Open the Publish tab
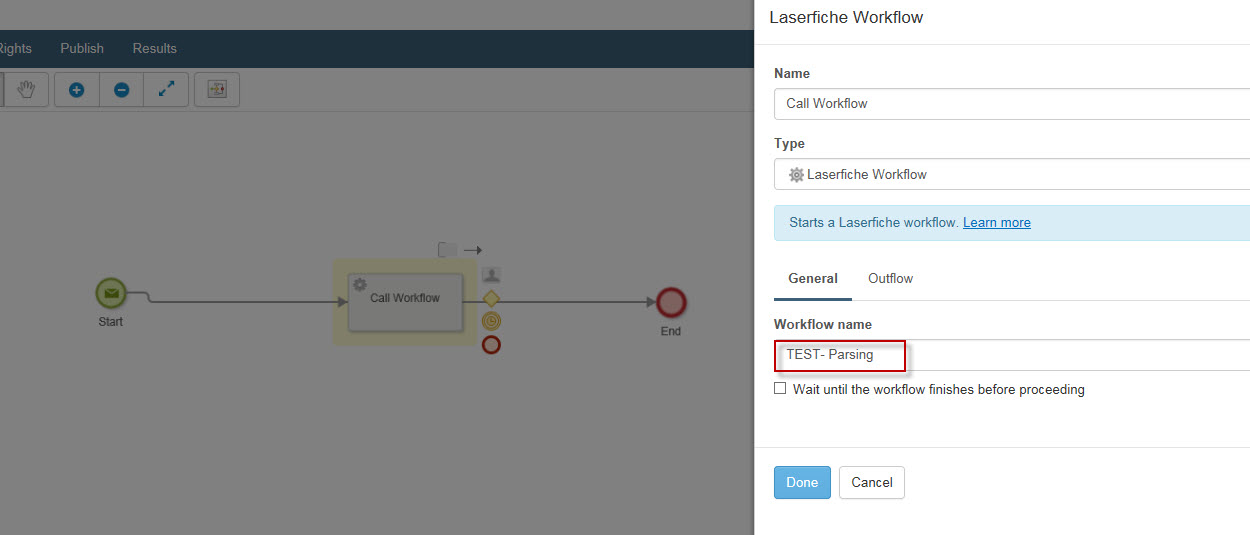 [82, 49]
